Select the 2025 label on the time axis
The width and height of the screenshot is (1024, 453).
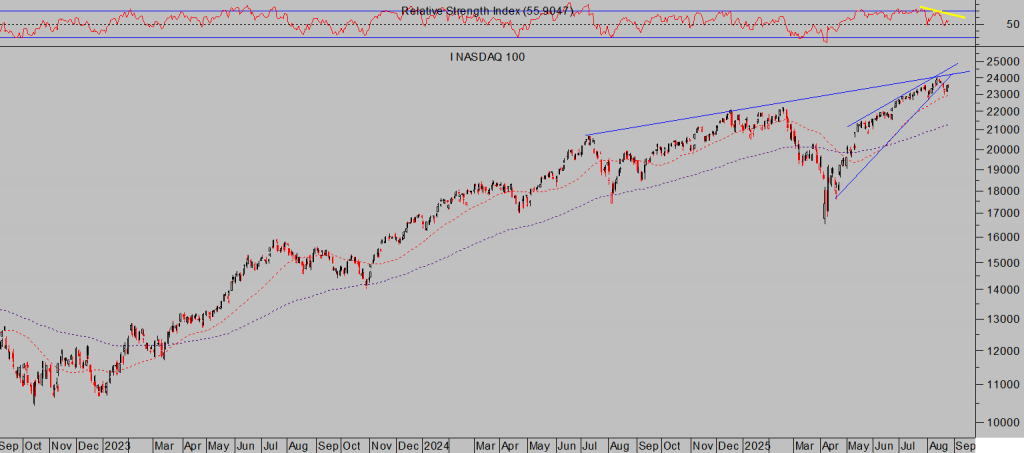pyautogui.click(x=755, y=444)
